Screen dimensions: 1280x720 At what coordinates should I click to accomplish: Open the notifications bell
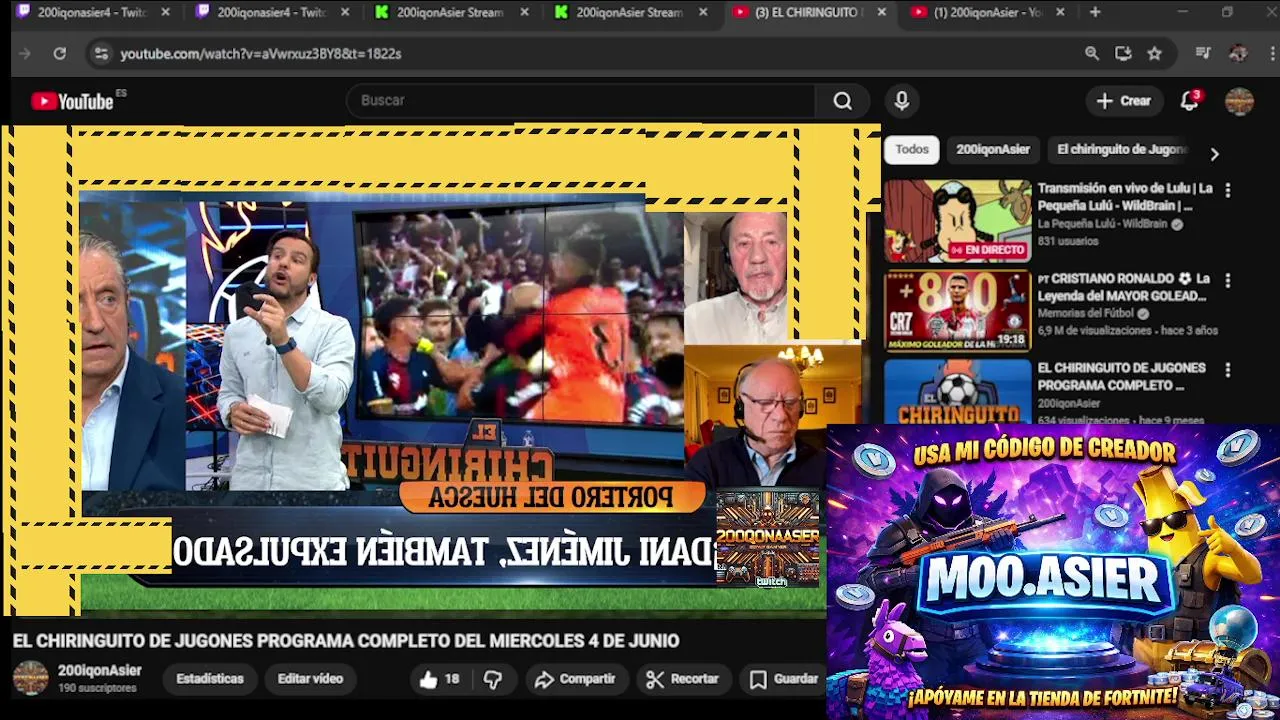coord(1189,101)
